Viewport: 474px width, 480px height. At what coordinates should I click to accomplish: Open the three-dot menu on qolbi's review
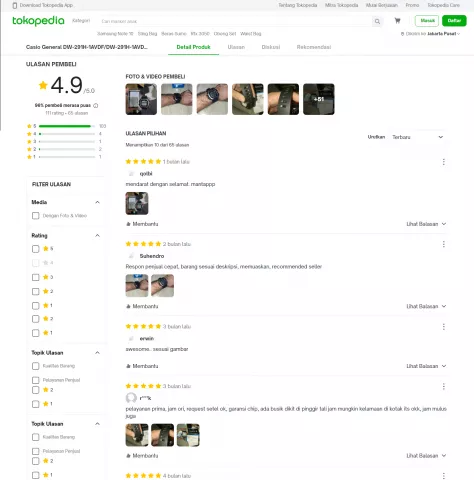[x=443, y=162]
